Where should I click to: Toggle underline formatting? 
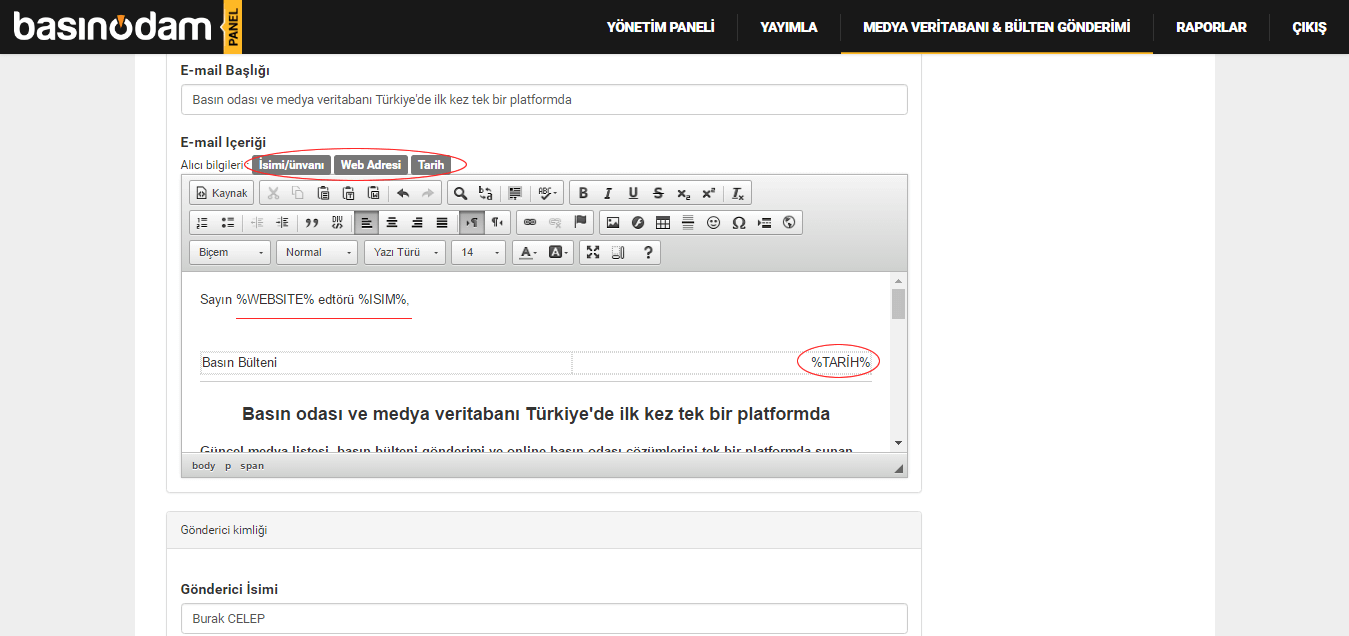633,193
